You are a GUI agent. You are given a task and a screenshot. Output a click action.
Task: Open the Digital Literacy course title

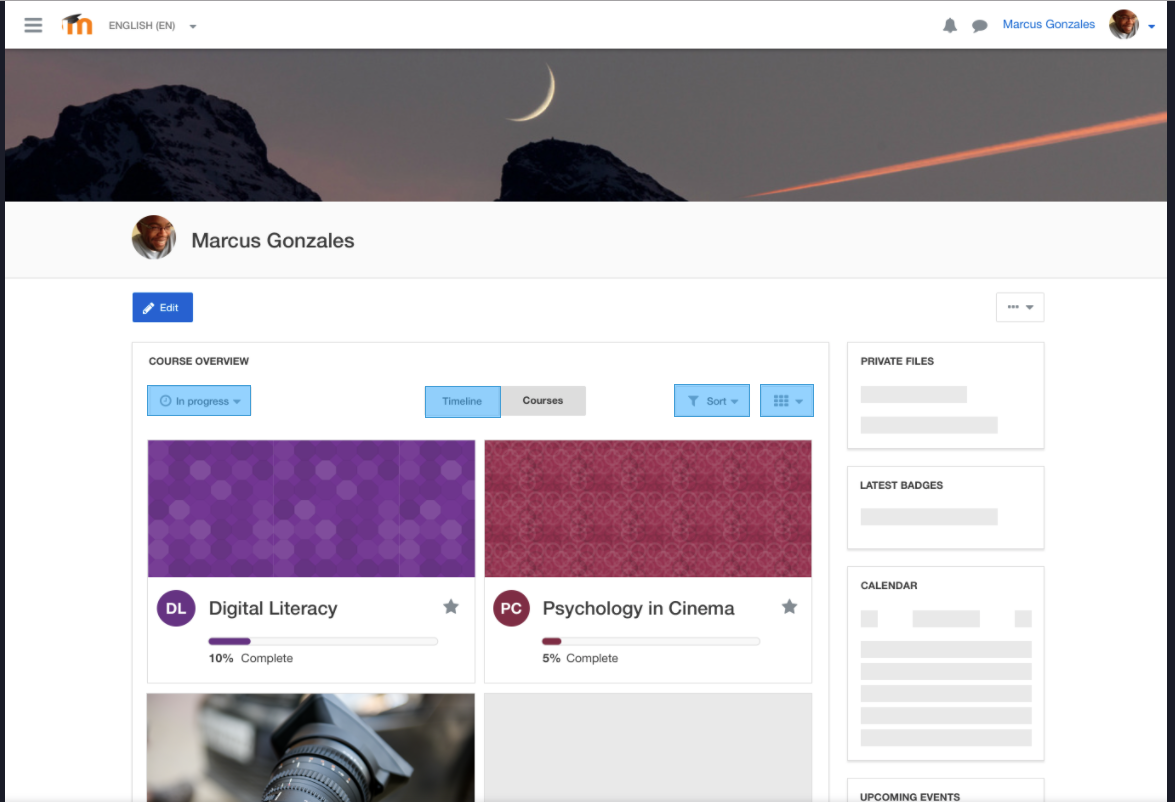pyautogui.click(x=273, y=608)
